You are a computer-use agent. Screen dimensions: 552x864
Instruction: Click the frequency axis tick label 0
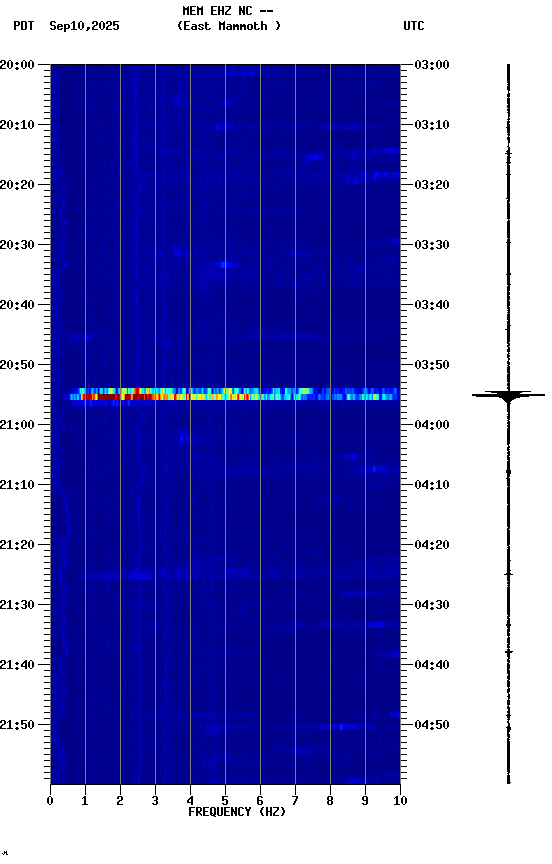click(50, 801)
